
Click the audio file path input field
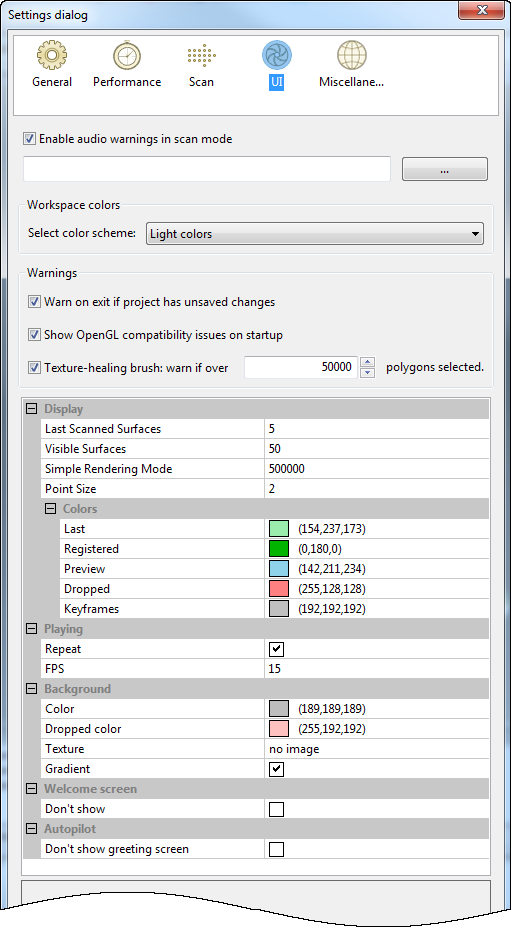click(207, 169)
